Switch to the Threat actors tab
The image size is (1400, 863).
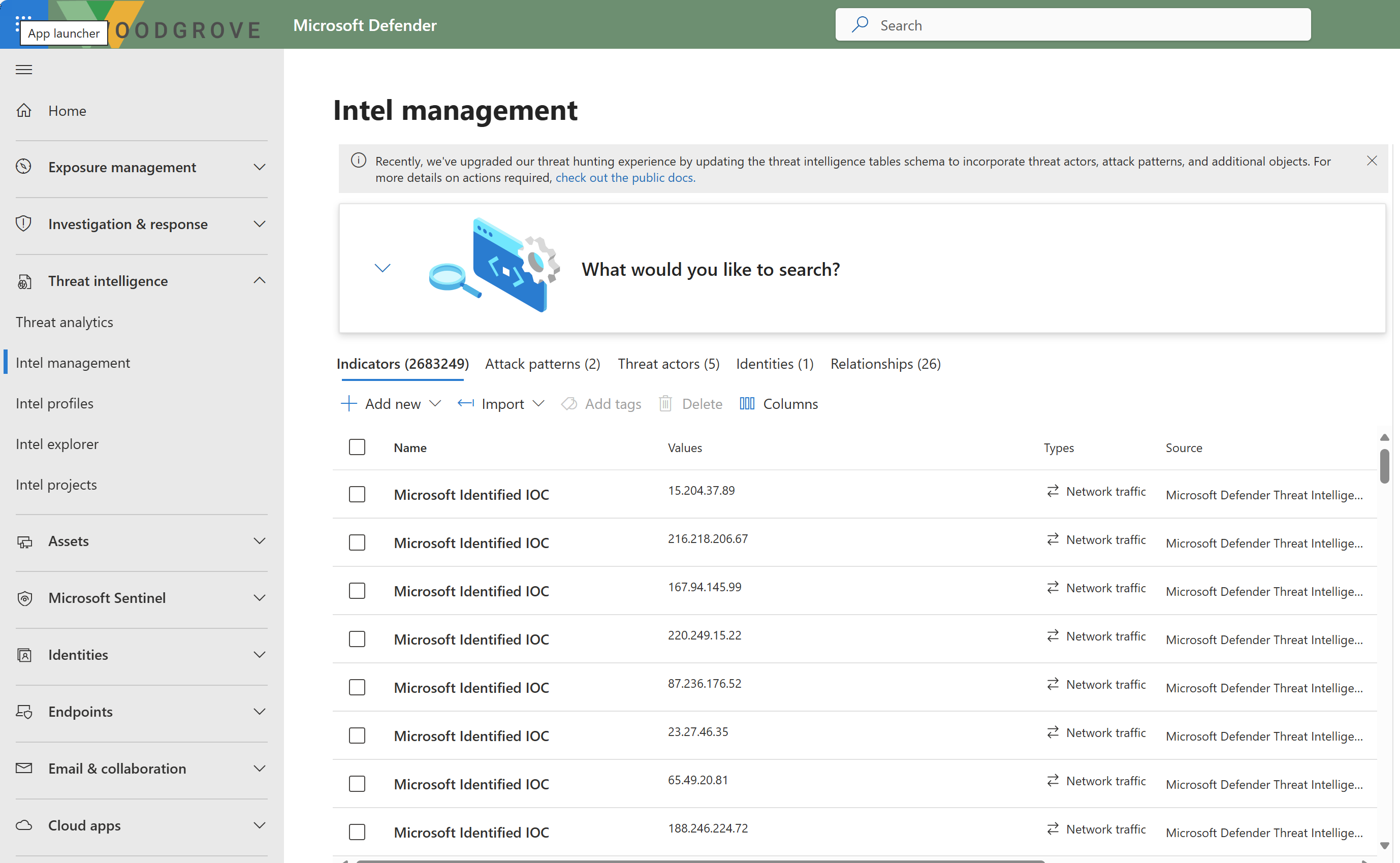pos(669,364)
